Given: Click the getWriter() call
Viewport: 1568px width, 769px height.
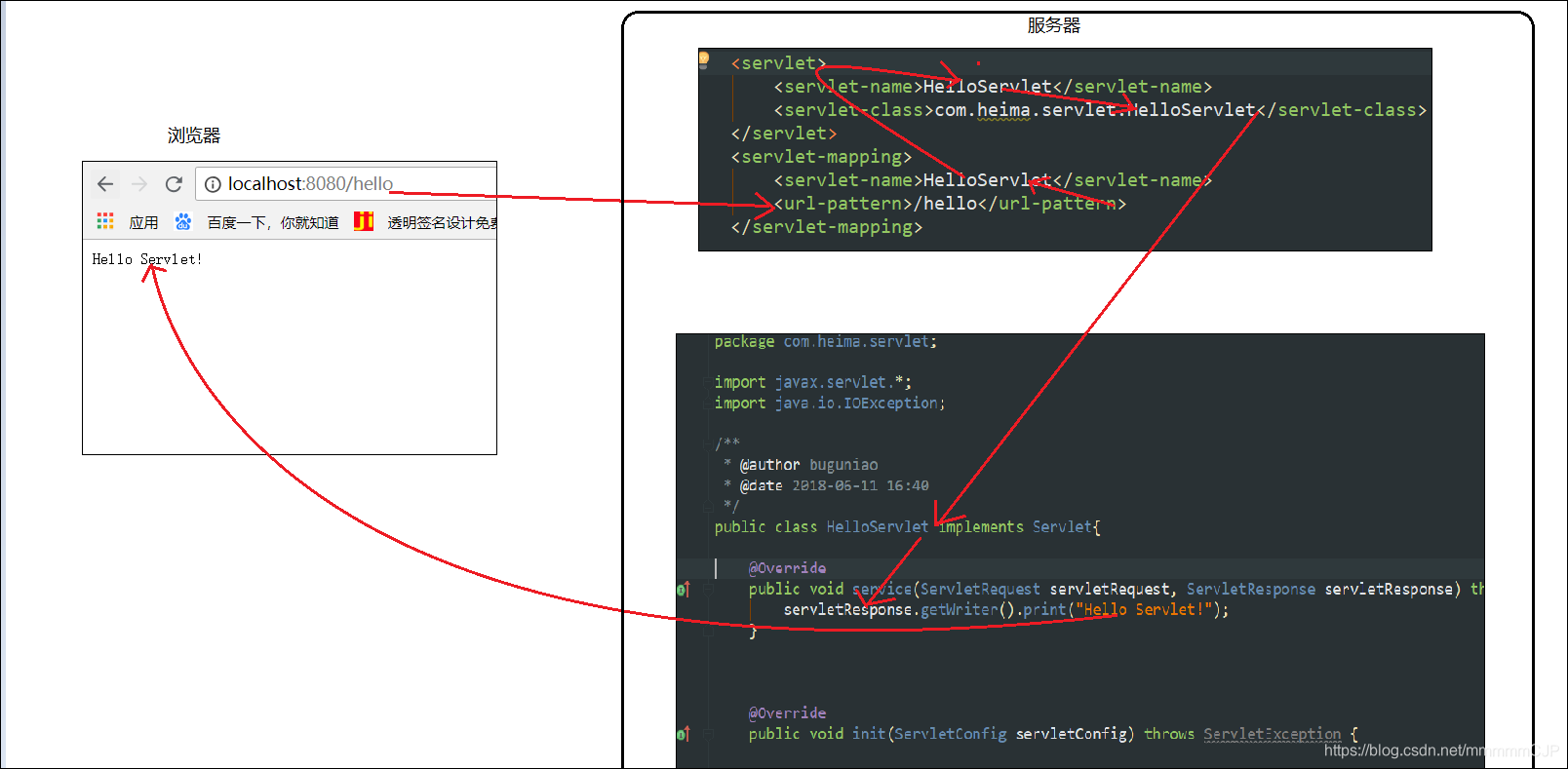Looking at the screenshot, I should (969, 610).
